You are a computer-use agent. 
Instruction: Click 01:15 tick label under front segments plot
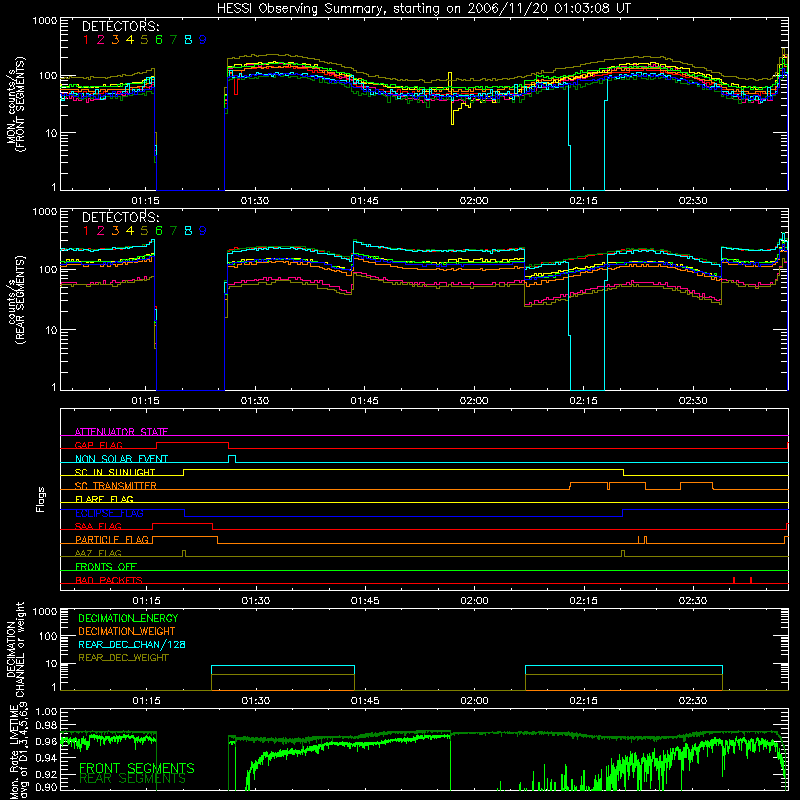click(x=145, y=201)
